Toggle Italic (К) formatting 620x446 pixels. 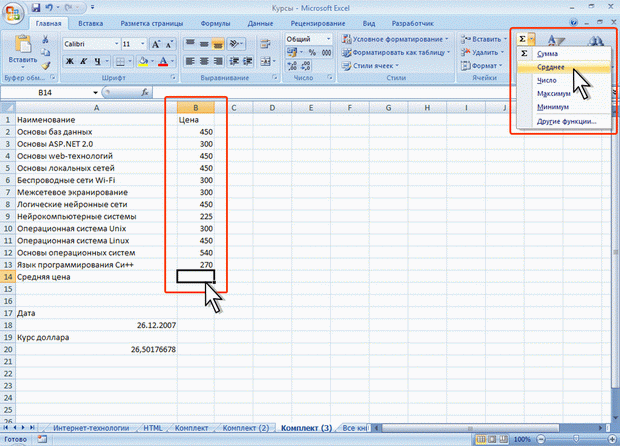(85, 61)
